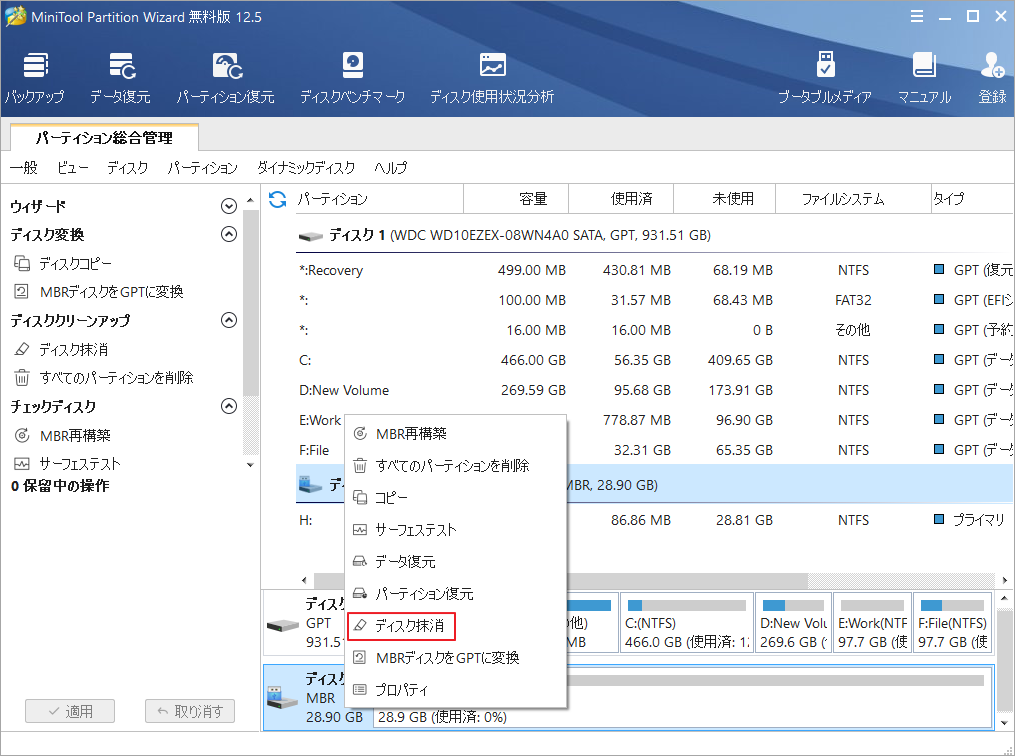Click the ブータブルメディア icon
This screenshot has height=756, width=1015.
click(x=825, y=75)
